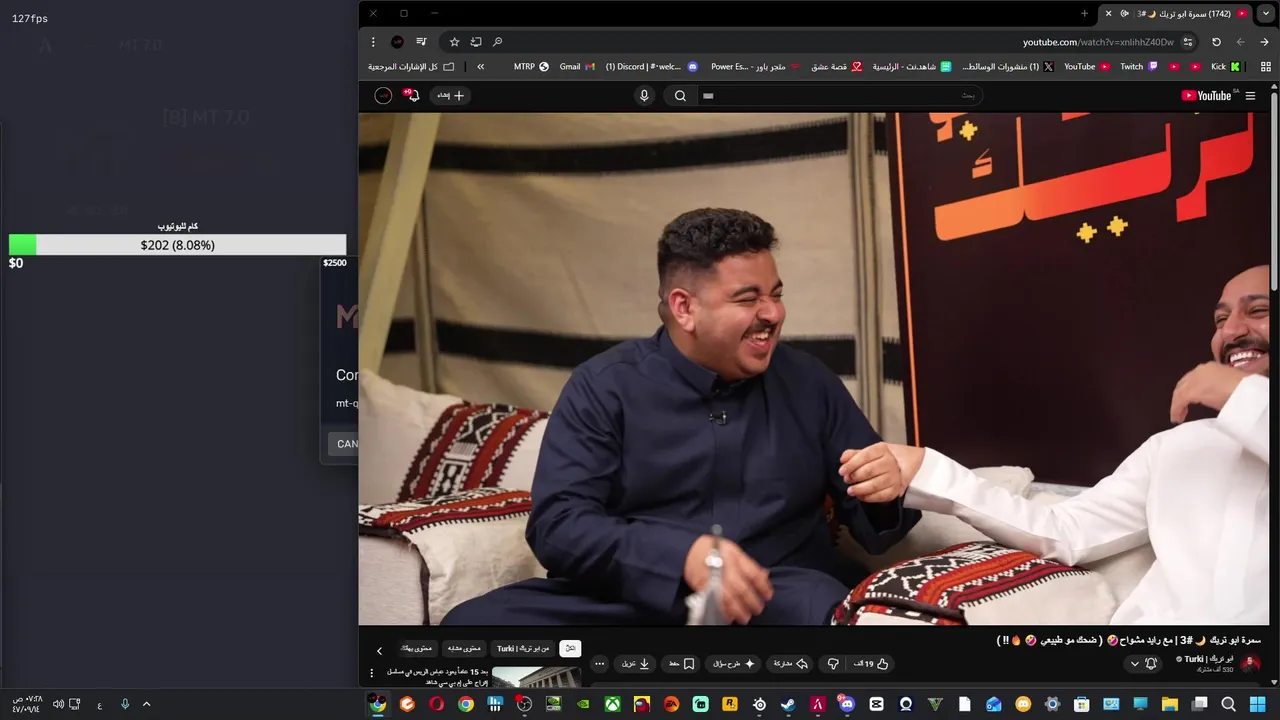Toggle the system tray microphone icon
This screenshot has width=1280, height=720.
click(x=125, y=704)
